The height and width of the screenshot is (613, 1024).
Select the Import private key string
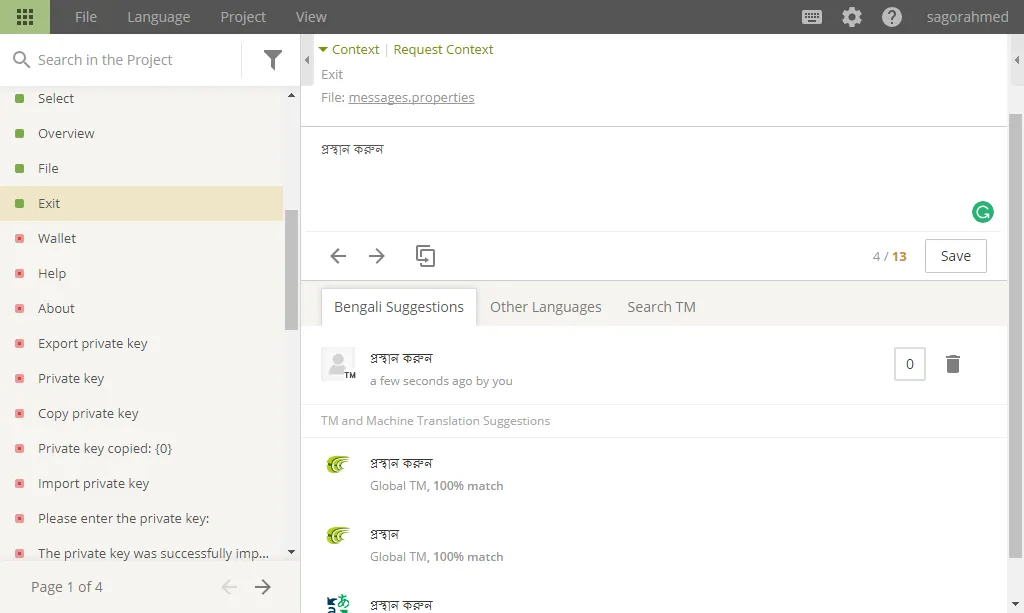[141, 484]
